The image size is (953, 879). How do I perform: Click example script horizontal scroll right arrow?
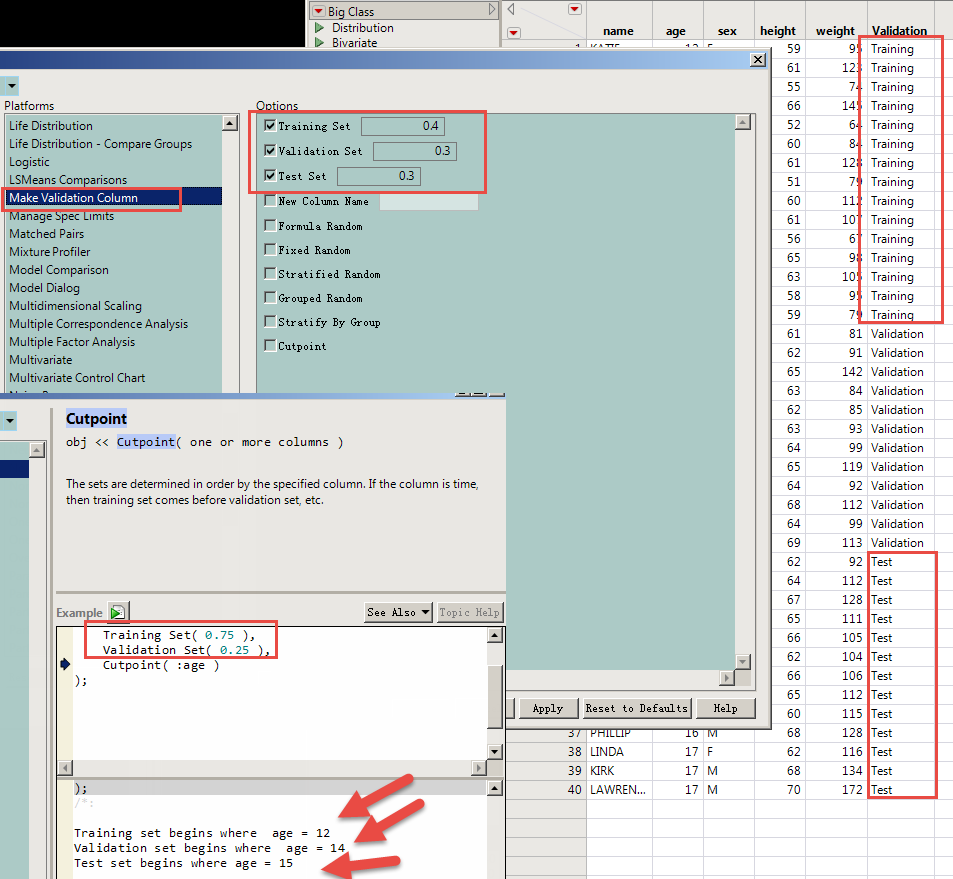click(480, 768)
